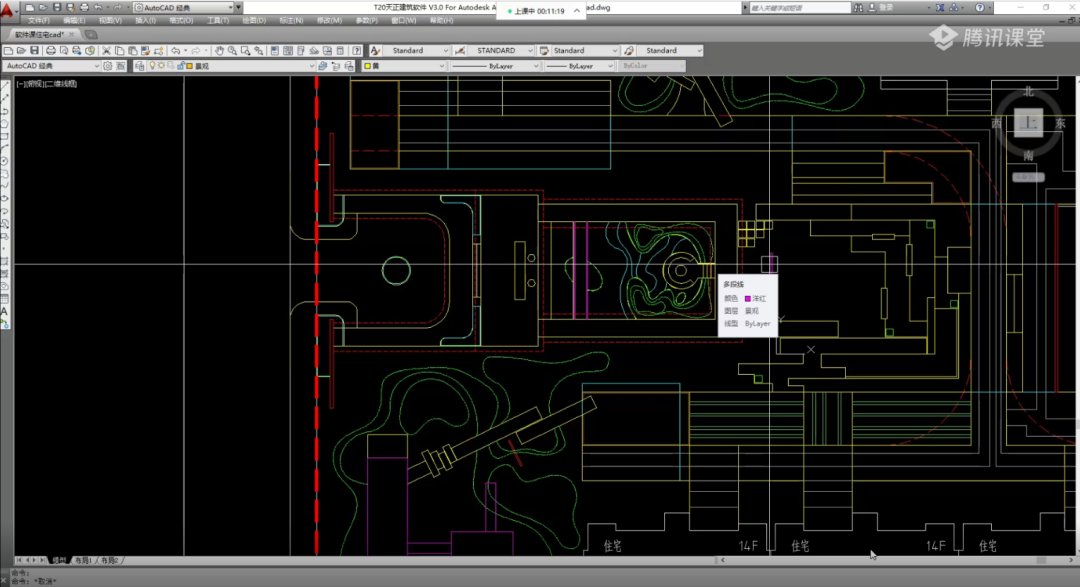Select the Zoom Realtime magnifier
This screenshot has height=587, width=1080.
coord(232,51)
